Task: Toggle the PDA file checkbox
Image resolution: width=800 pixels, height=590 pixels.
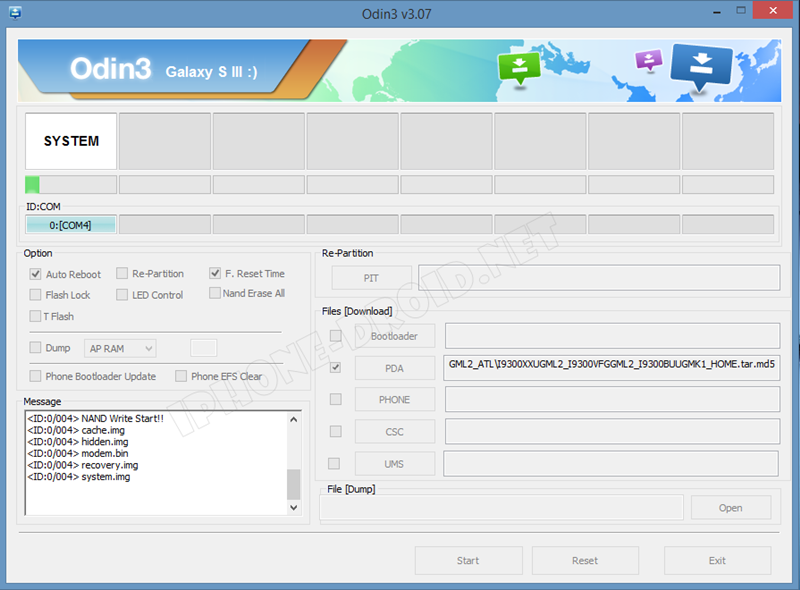Action: (335, 368)
